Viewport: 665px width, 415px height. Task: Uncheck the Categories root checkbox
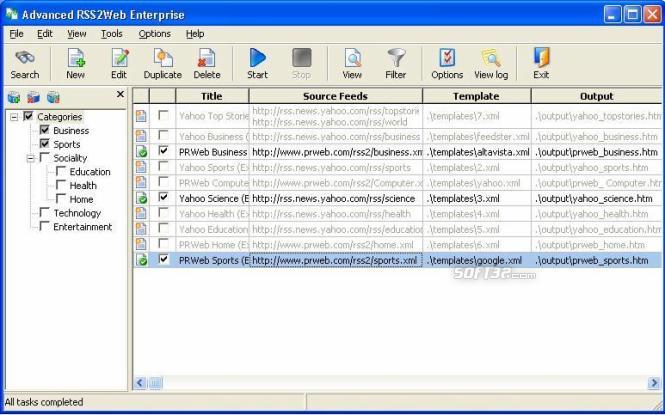tap(28, 116)
